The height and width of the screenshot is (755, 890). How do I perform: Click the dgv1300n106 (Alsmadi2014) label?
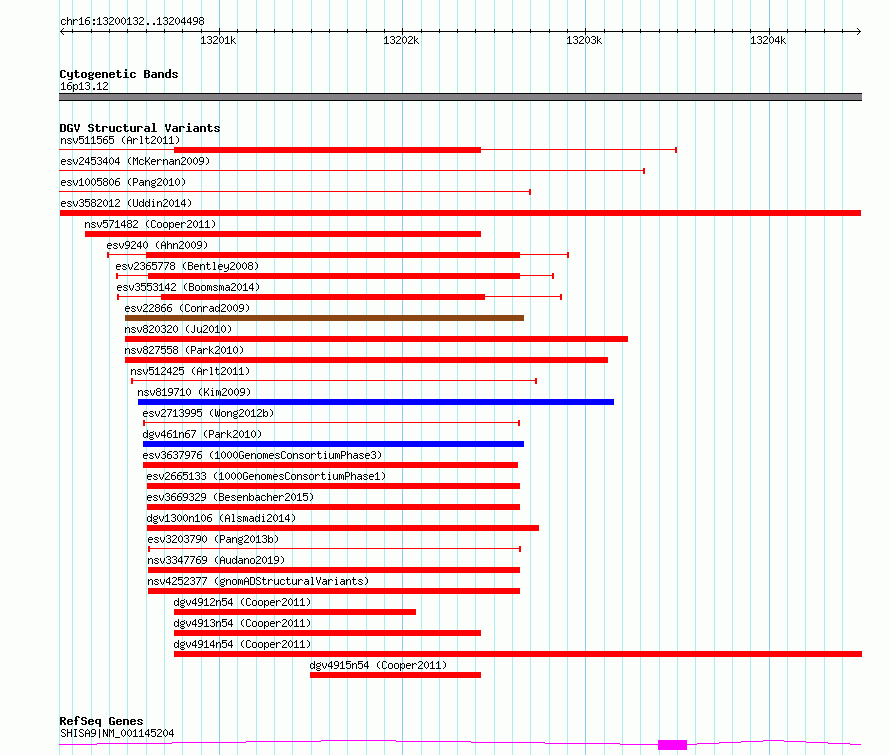click(x=221, y=518)
